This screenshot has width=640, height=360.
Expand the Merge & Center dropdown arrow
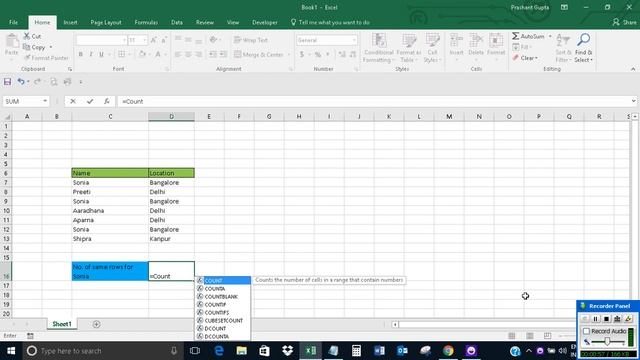[289, 54]
